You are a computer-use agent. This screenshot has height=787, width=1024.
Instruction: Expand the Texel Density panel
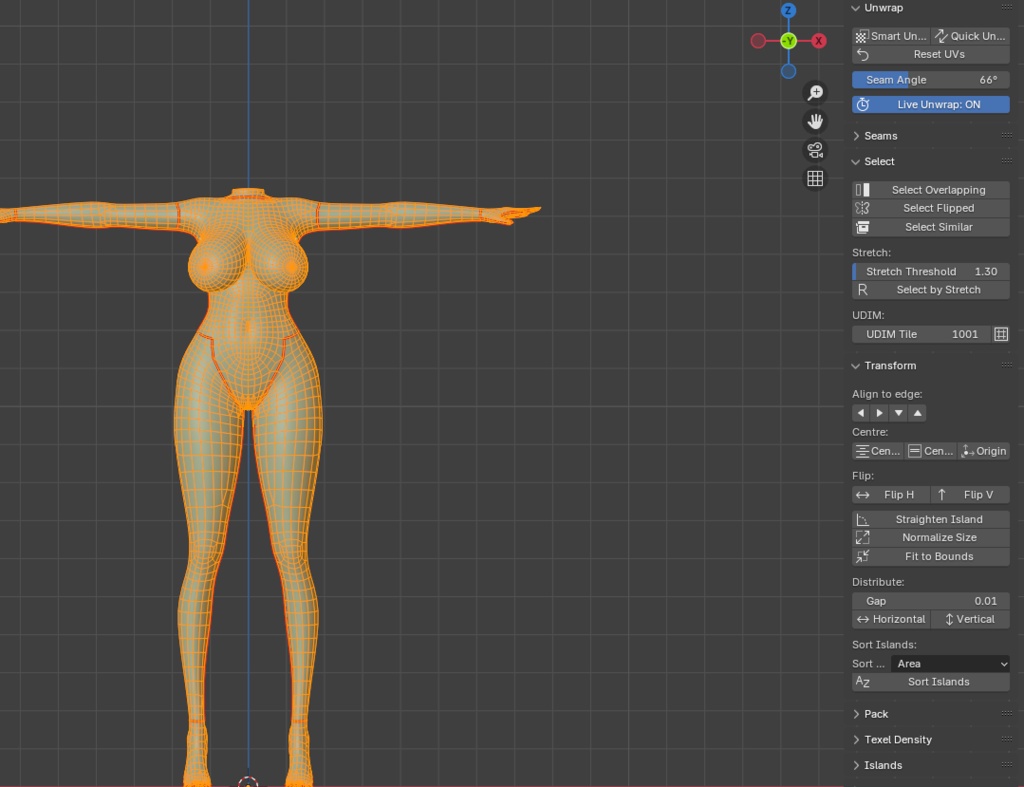(856, 740)
